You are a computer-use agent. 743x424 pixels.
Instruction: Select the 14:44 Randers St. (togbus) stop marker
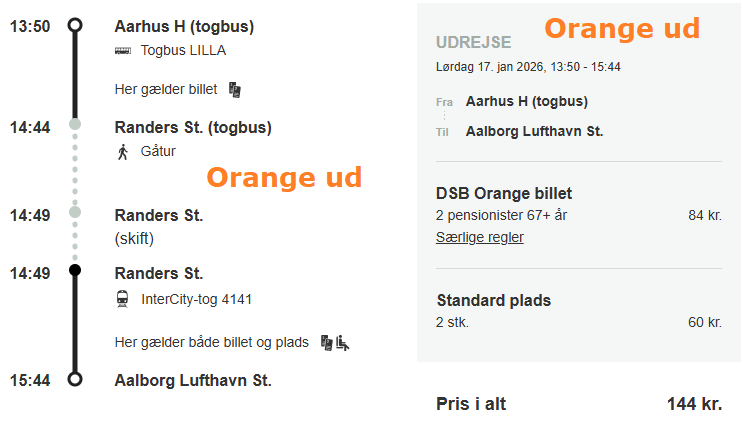pos(74,124)
